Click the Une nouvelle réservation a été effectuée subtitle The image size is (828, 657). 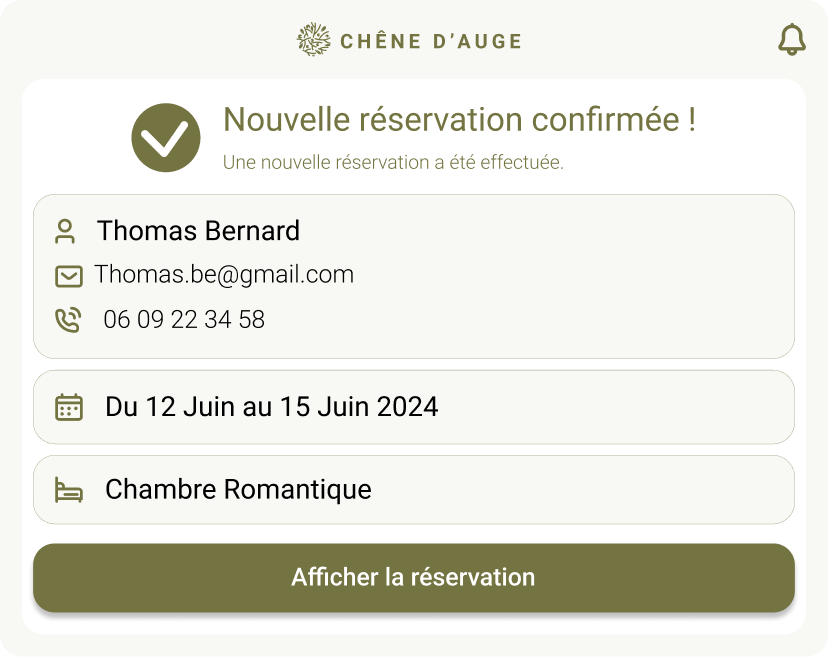click(x=393, y=162)
